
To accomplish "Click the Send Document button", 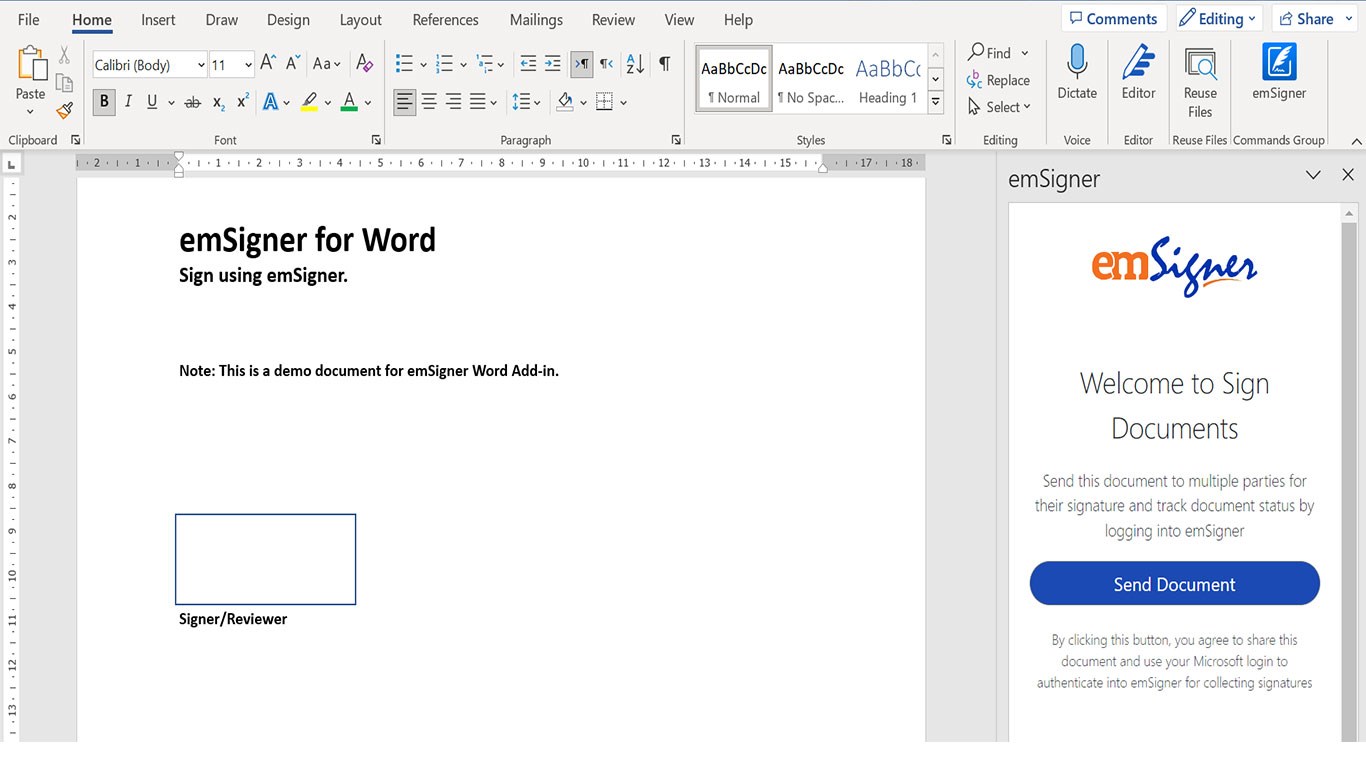I will coord(1174,584).
